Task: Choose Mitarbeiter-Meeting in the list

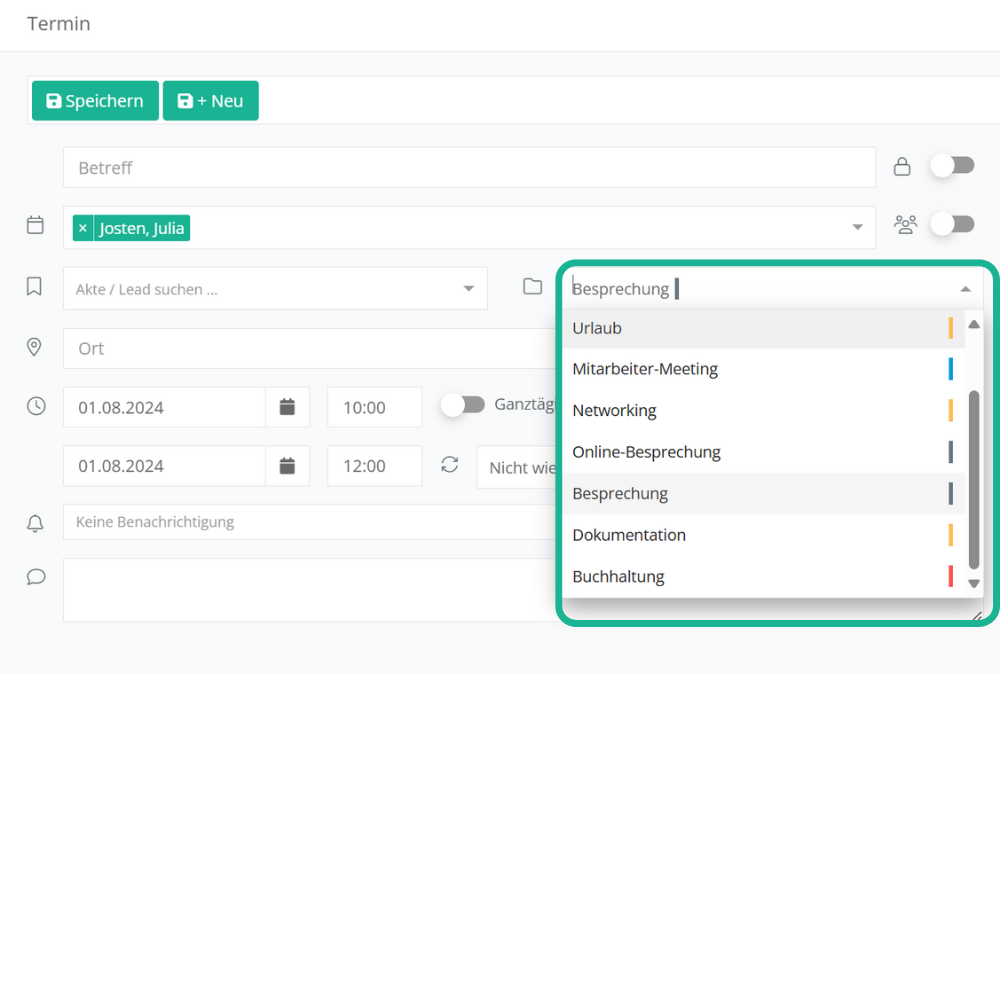Action: point(645,369)
